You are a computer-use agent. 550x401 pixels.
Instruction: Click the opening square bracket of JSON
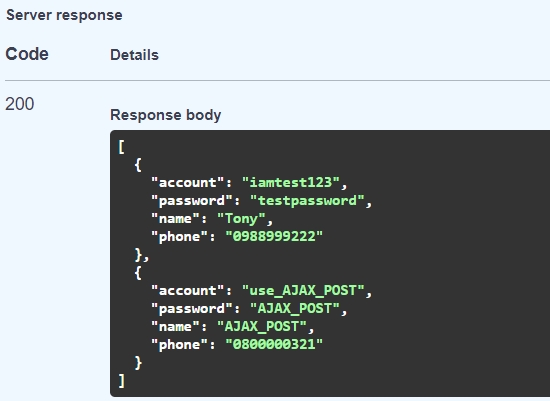[x=121, y=147]
